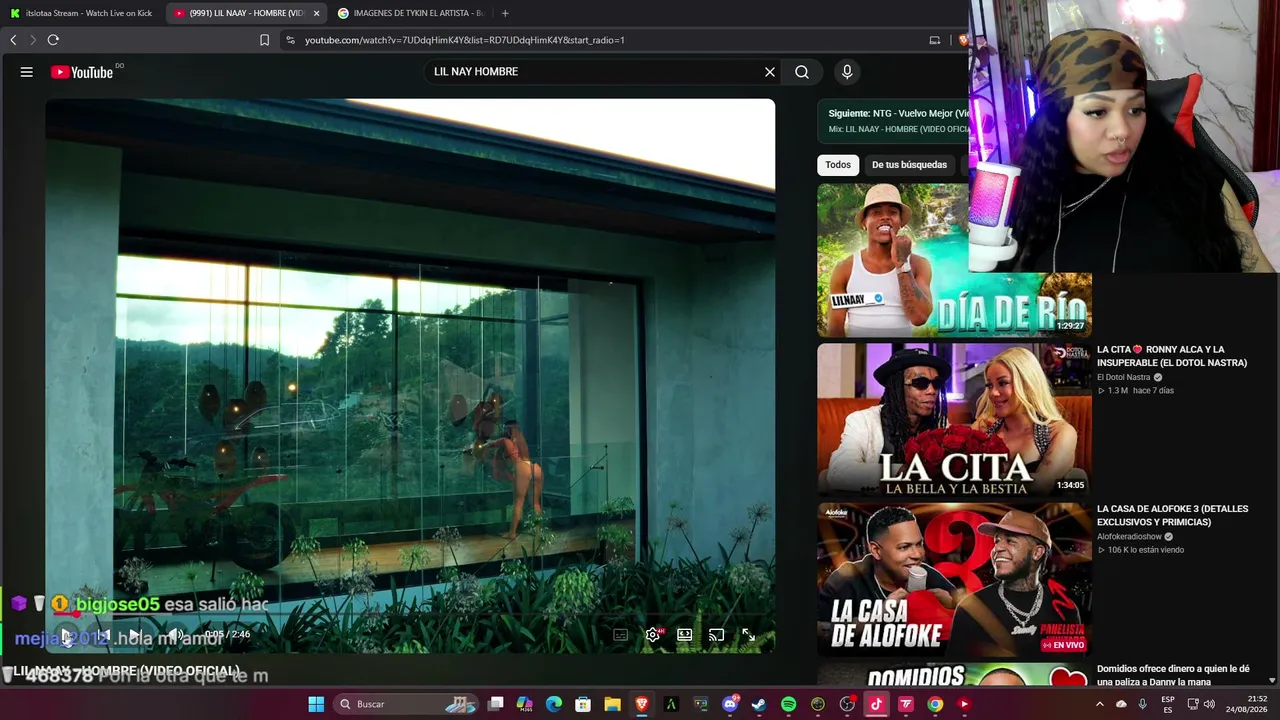Open the DÍA DE RÍO video thumbnail
1280x720 pixels.
point(954,260)
